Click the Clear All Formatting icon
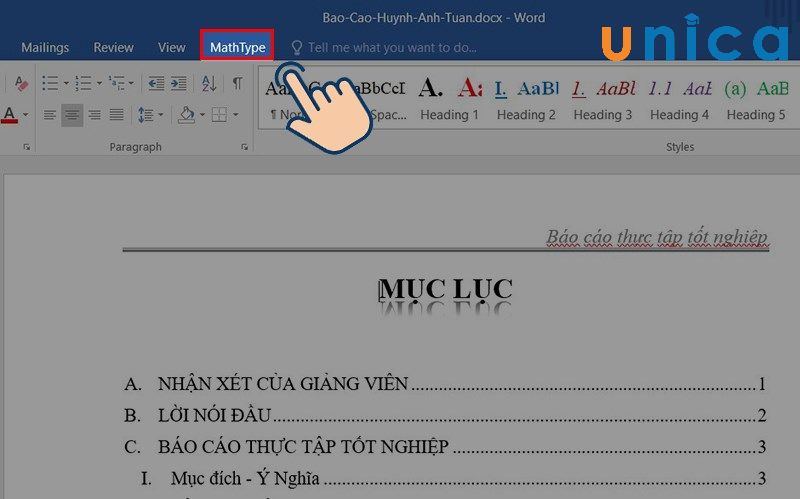This screenshot has width=800, height=499. pyautogui.click(x=21, y=83)
